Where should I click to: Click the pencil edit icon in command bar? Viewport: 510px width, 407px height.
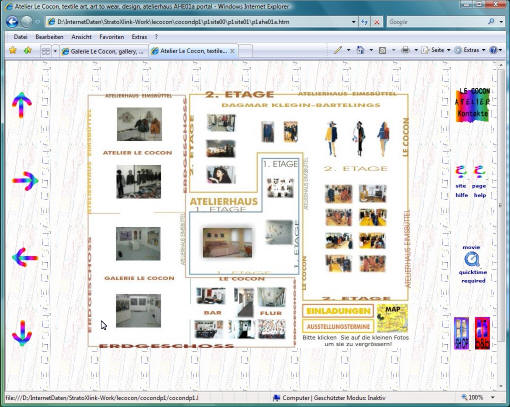pos(338,50)
